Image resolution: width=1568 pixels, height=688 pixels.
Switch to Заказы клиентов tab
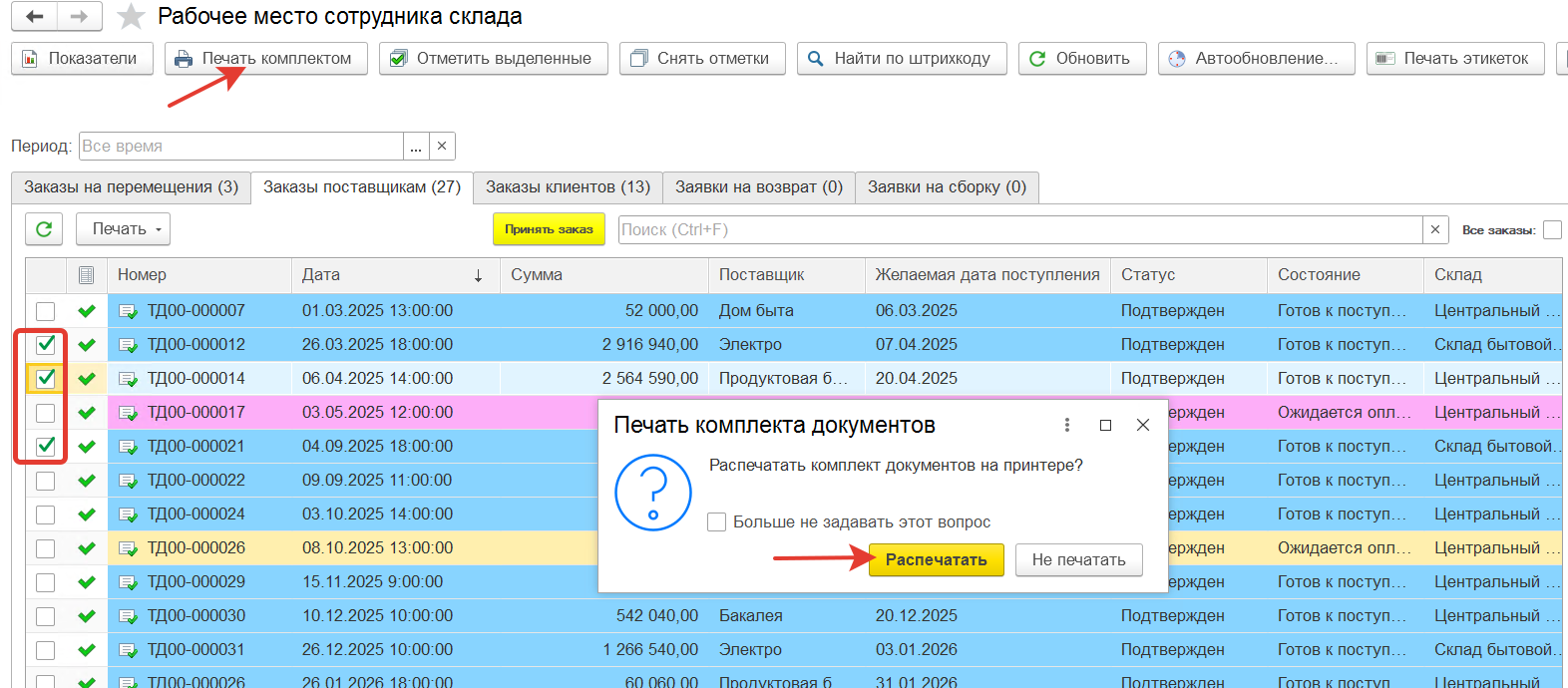pyautogui.click(x=568, y=187)
